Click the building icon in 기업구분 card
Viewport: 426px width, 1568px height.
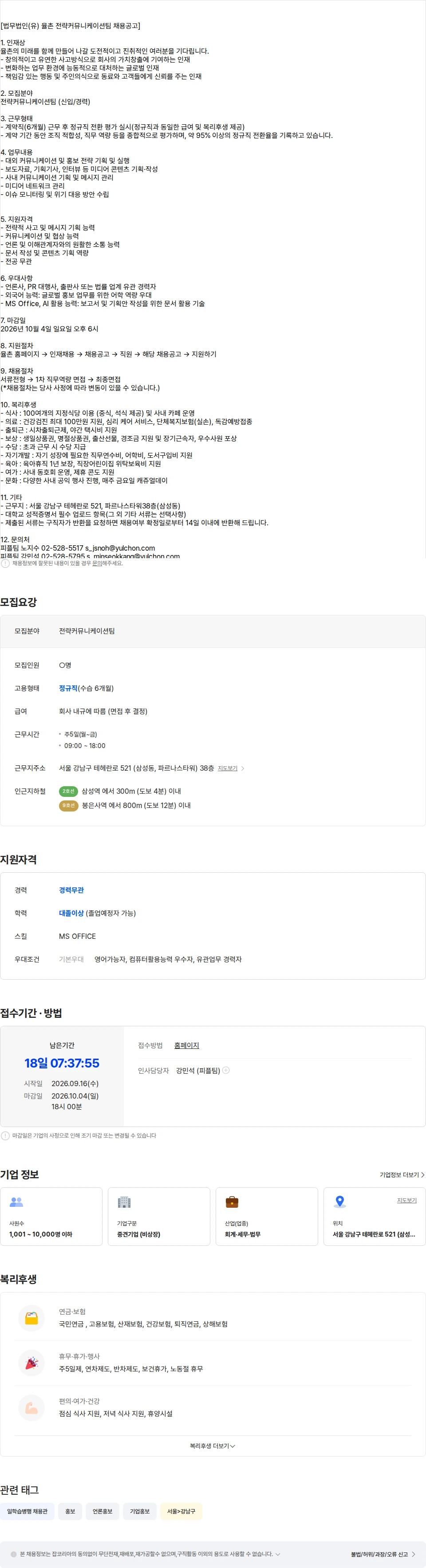[124, 1202]
